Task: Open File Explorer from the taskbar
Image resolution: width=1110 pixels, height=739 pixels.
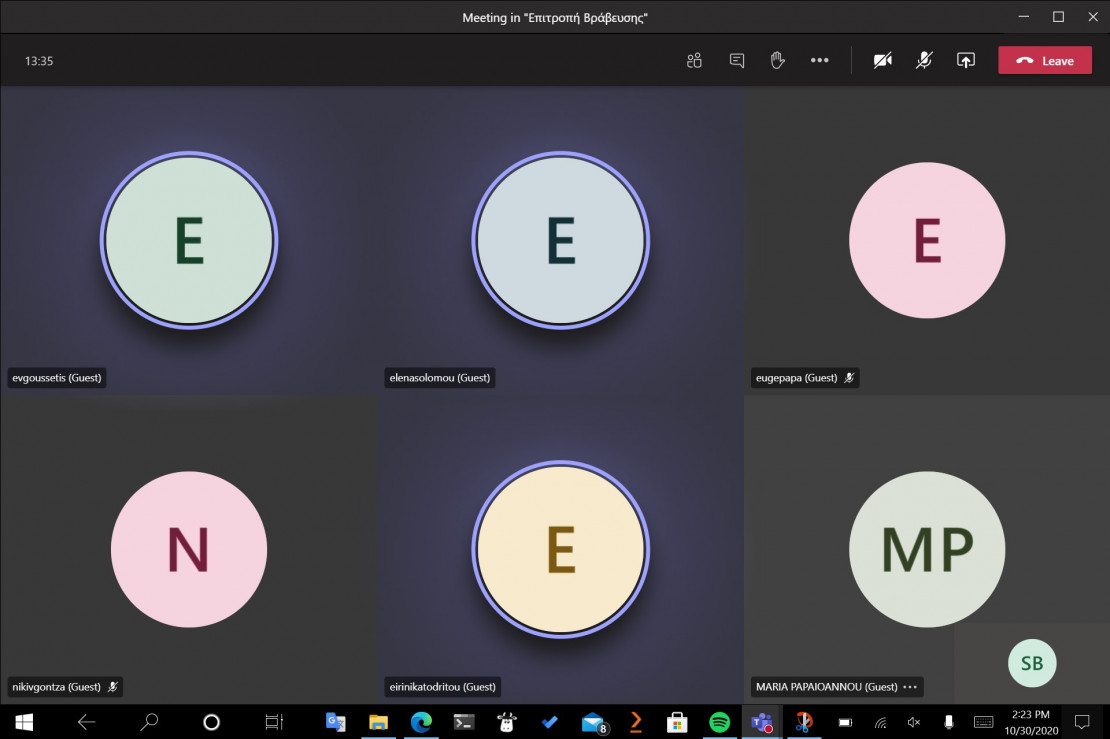Action: pyautogui.click(x=378, y=722)
